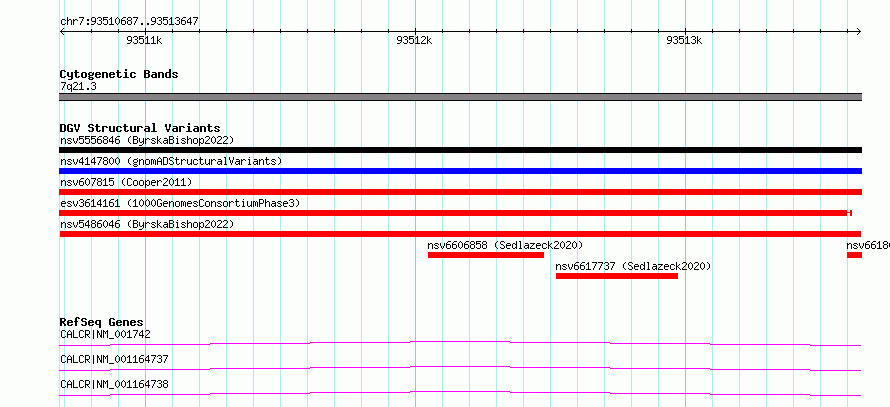The height and width of the screenshot is (407, 890).
Task: Open the nsv4147800 (gnomADStructuralVariants) label
Action: (x=171, y=161)
